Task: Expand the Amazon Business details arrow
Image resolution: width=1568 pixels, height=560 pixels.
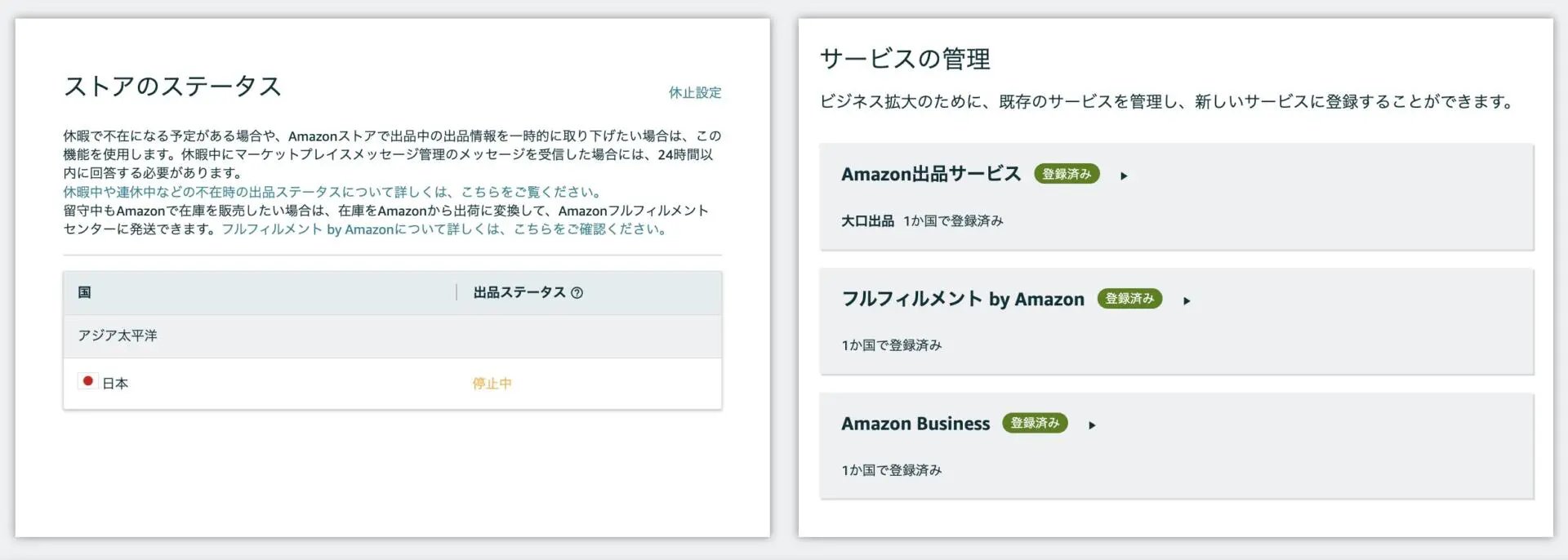Action: (x=1092, y=424)
